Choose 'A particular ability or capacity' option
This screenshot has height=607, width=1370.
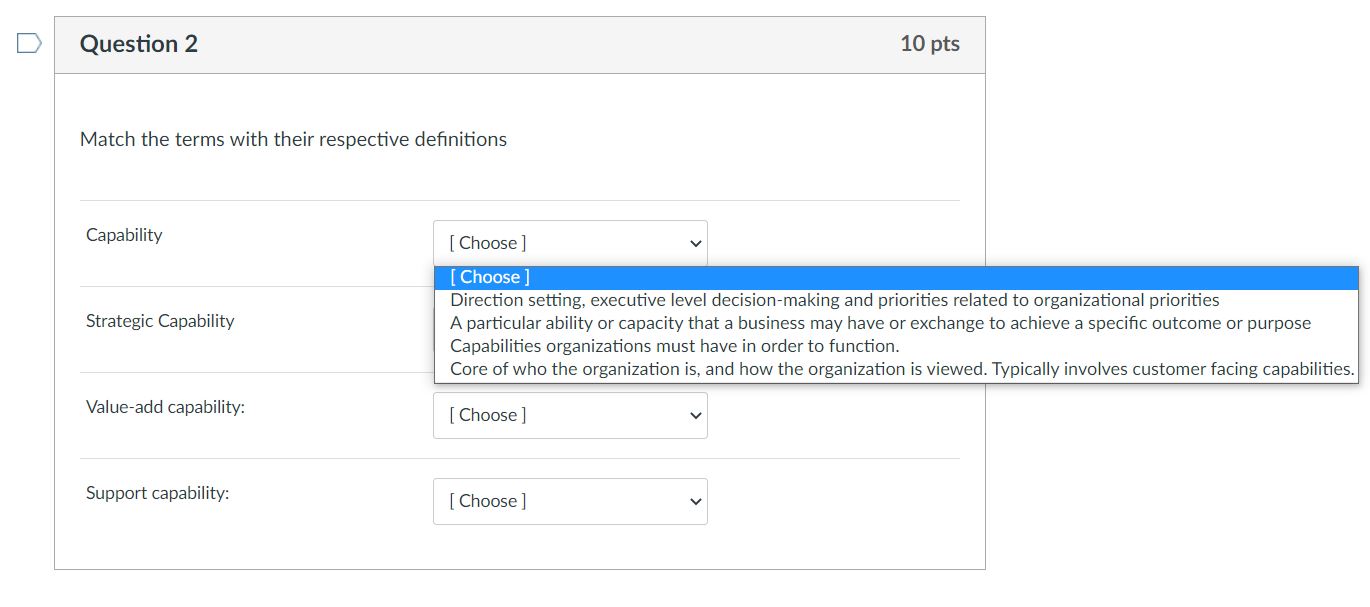coord(896,323)
